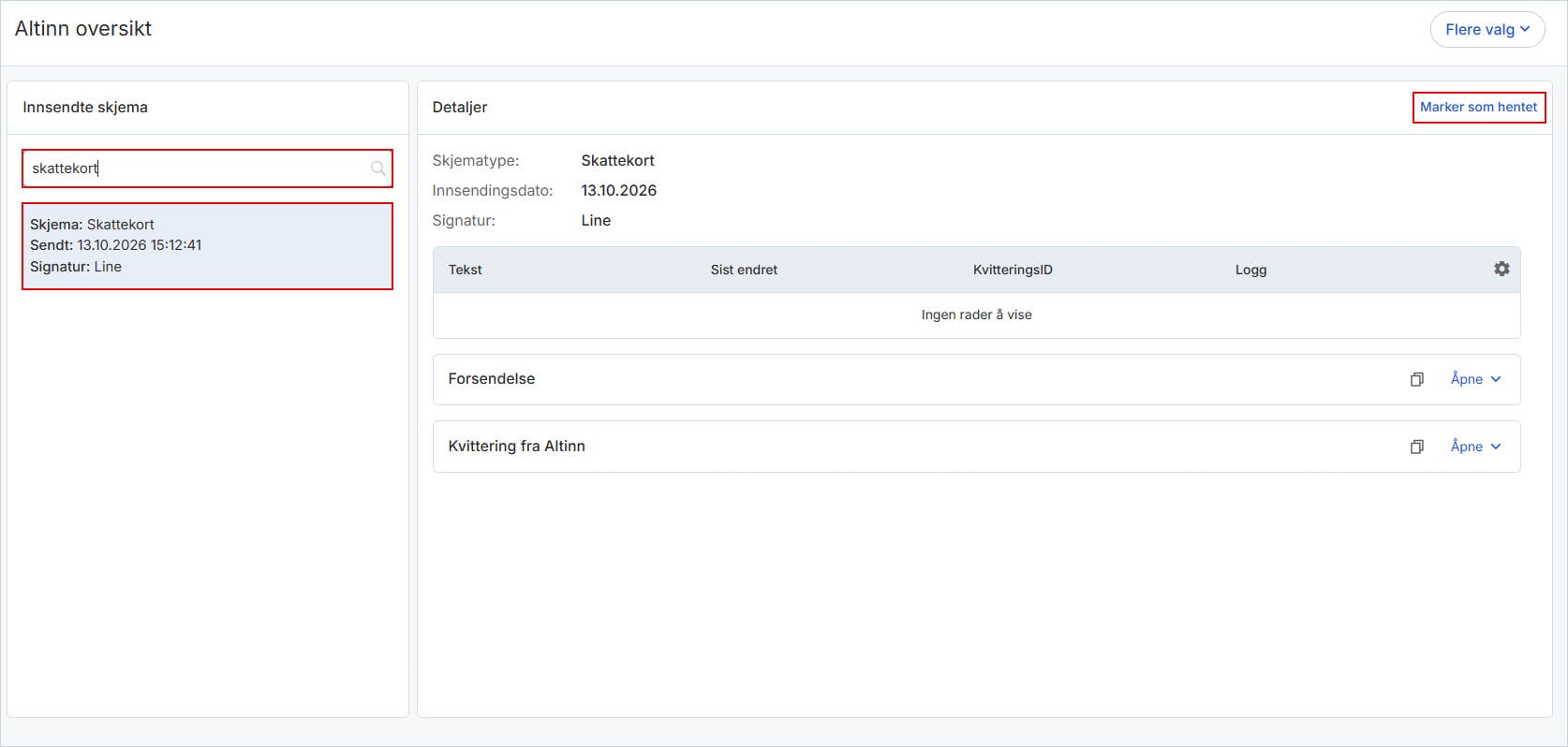Click the search magnifier icon

tap(377, 168)
